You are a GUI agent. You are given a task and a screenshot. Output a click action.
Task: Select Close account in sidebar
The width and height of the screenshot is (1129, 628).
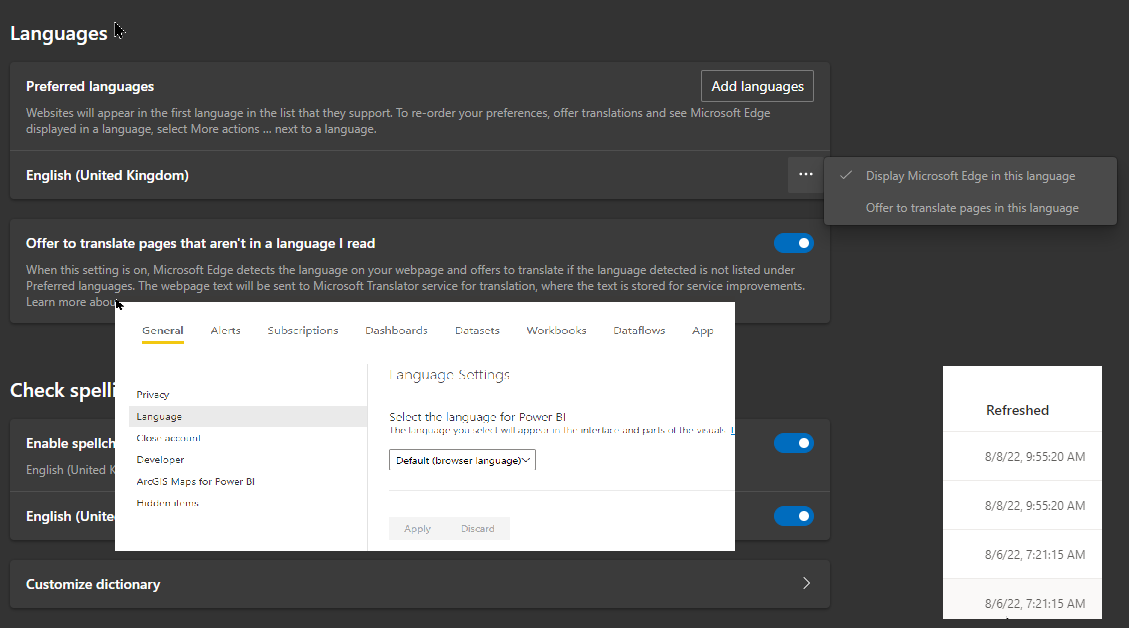168,438
